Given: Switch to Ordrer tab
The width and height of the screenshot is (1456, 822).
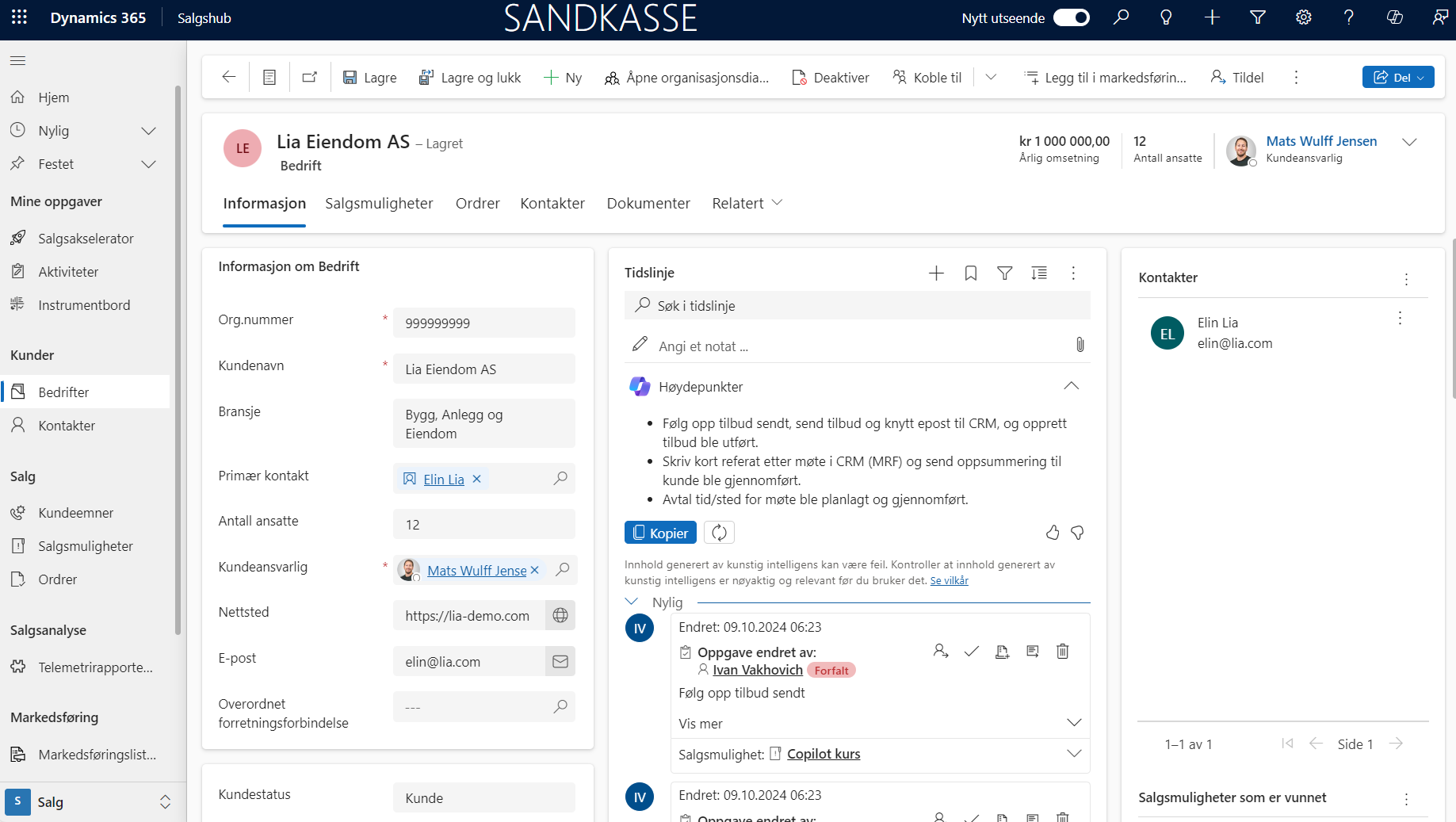Looking at the screenshot, I should pyautogui.click(x=478, y=204).
